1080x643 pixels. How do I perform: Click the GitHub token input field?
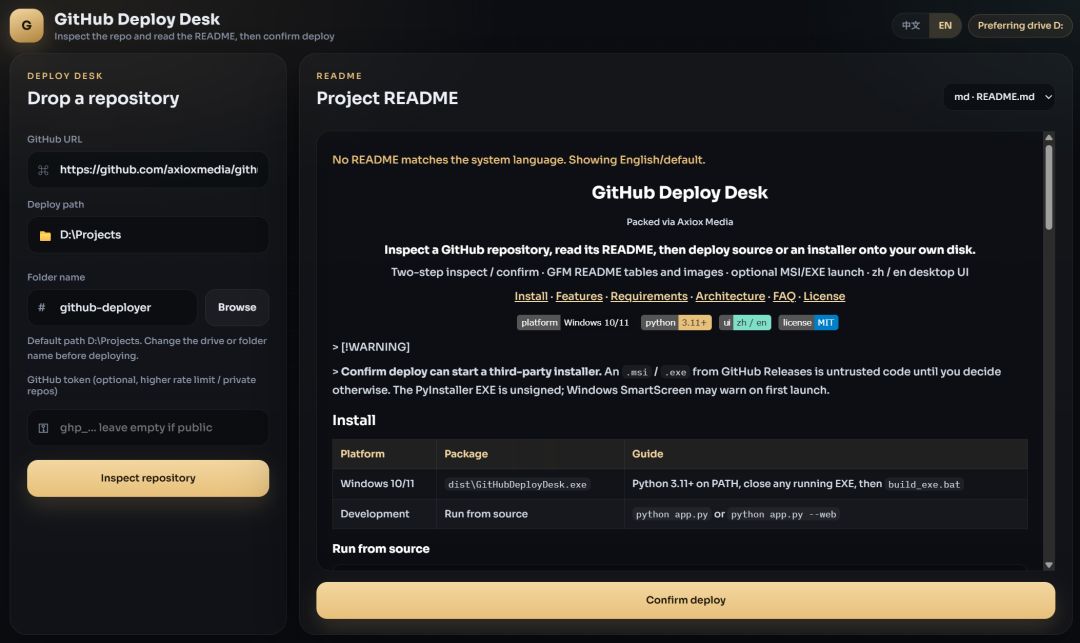[x=148, y=428]
